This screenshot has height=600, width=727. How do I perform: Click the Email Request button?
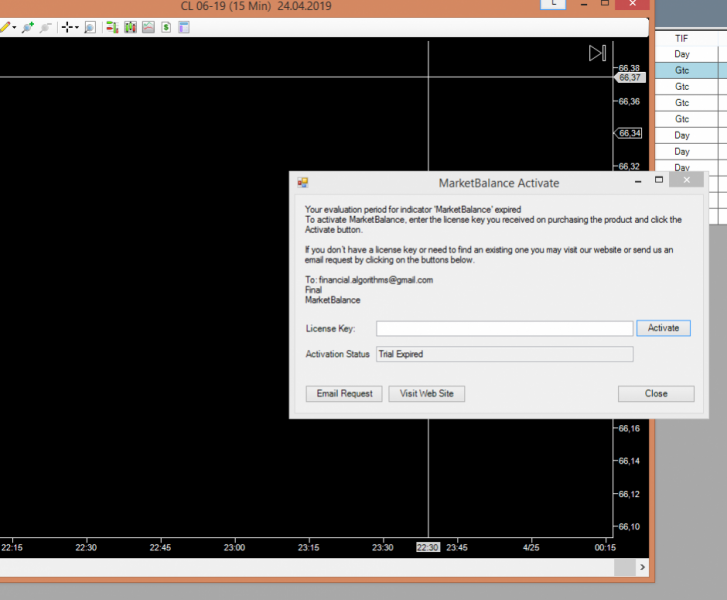[344, 394]
